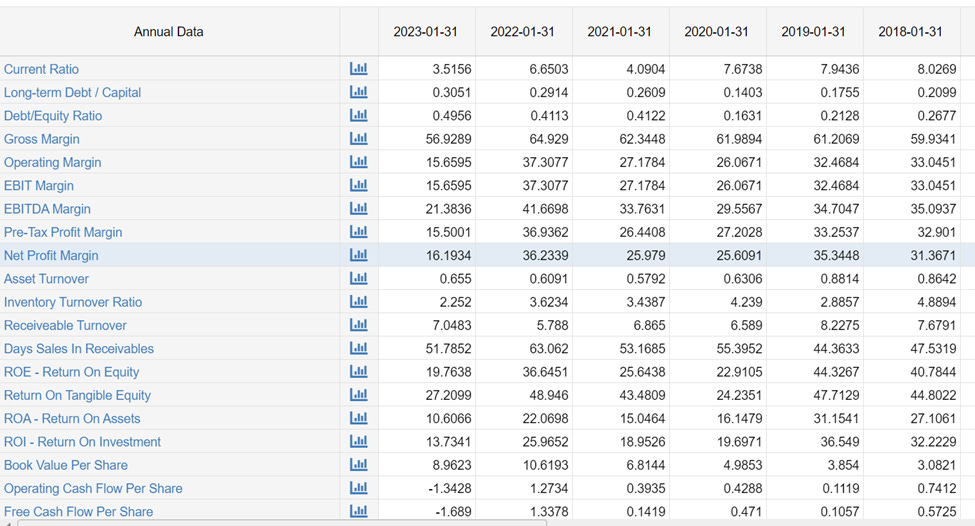
Task: Open the ROE - Return On Equity link
Action: point(72,372)
